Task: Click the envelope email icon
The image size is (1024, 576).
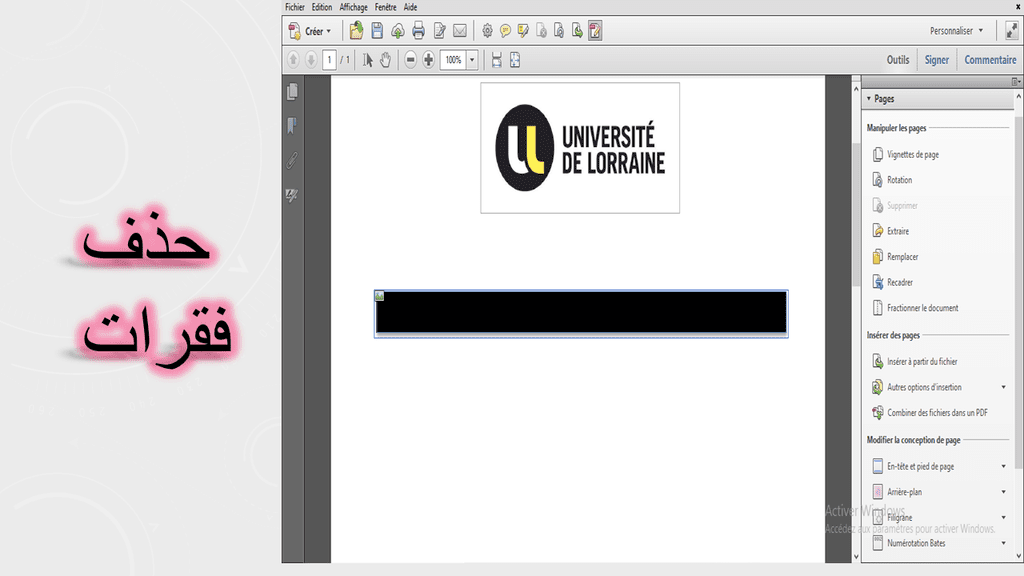Action: [460, 31]
